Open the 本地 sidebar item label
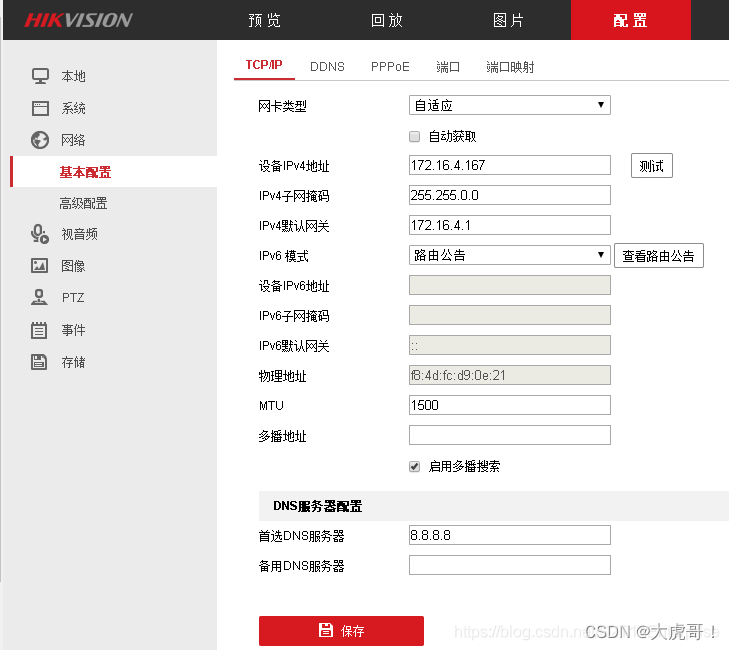The height and width of the screenshot is (650, 729). click(x=73, y=76)
